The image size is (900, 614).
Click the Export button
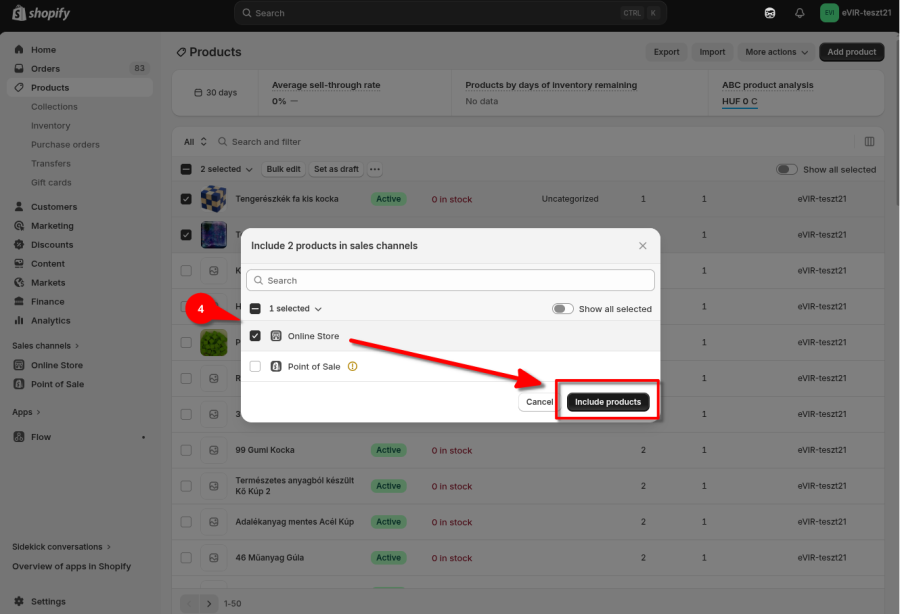pyautogui.click(x=666, y=52)
